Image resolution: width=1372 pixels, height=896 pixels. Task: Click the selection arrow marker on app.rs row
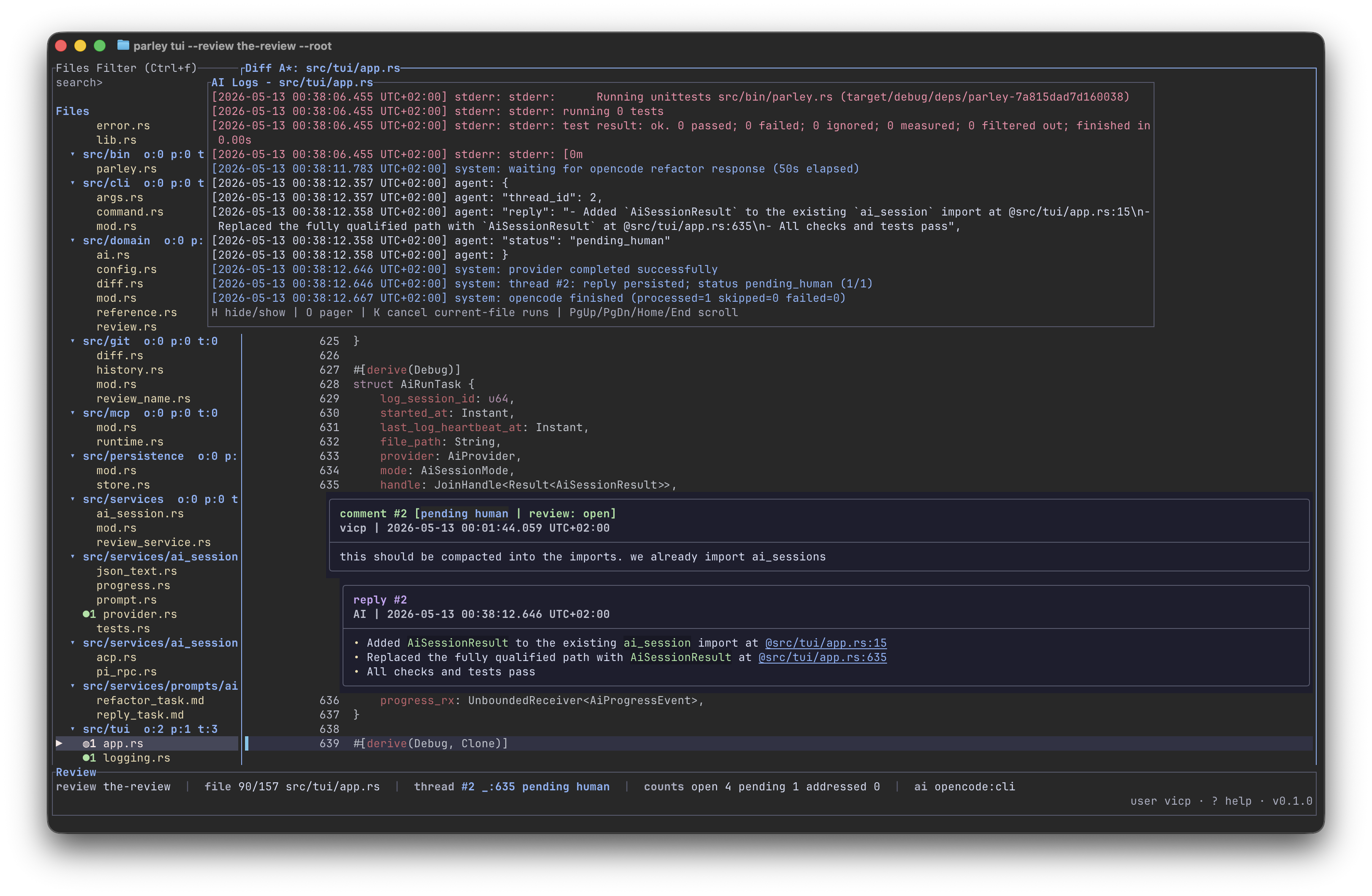(59, 743)
